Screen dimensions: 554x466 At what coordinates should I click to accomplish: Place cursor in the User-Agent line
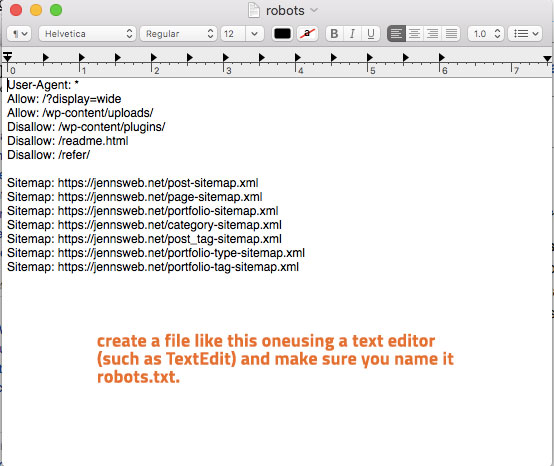[x=43, y=85]
